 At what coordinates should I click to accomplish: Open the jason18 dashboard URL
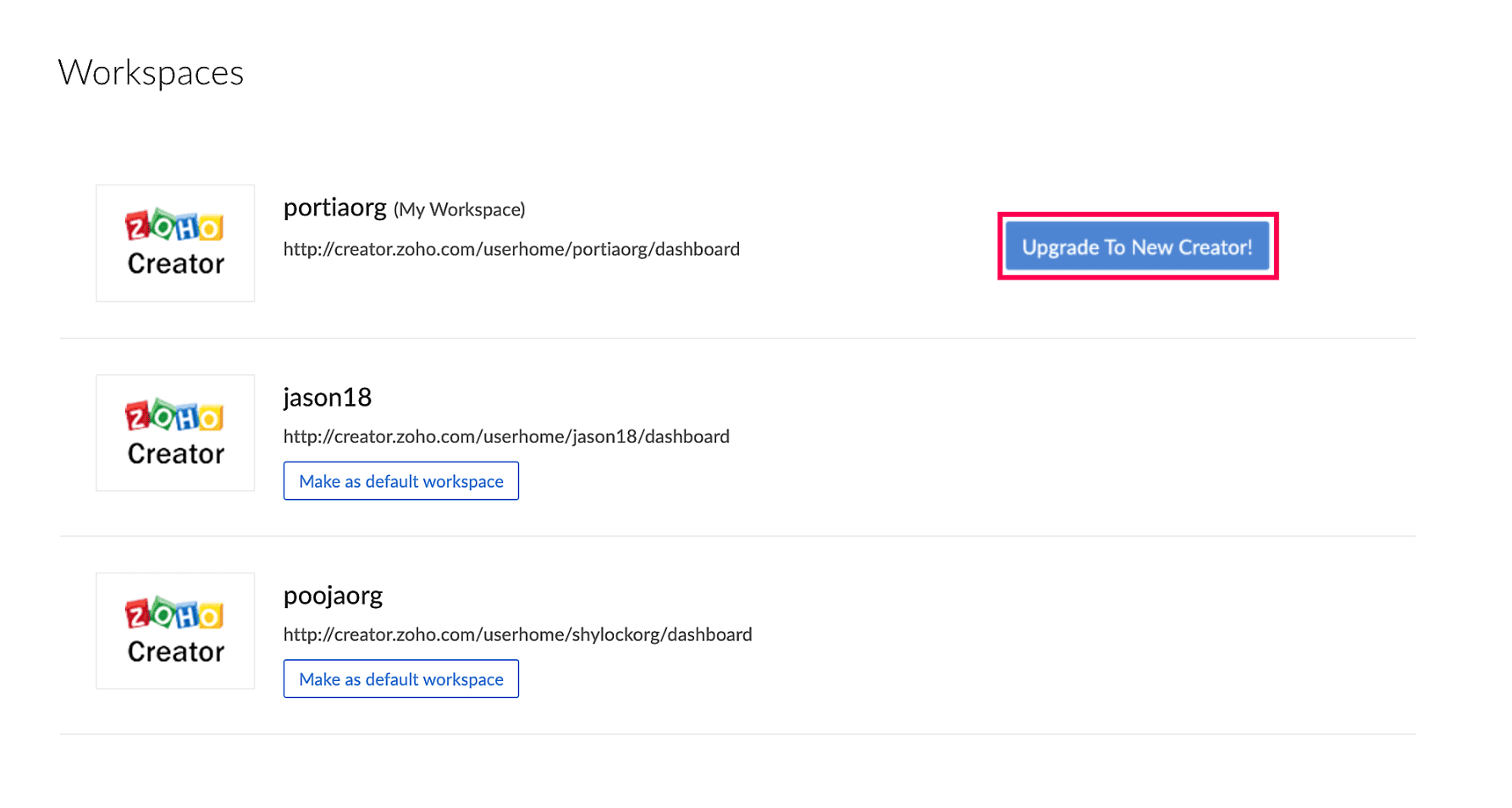[x=506, y=436]
